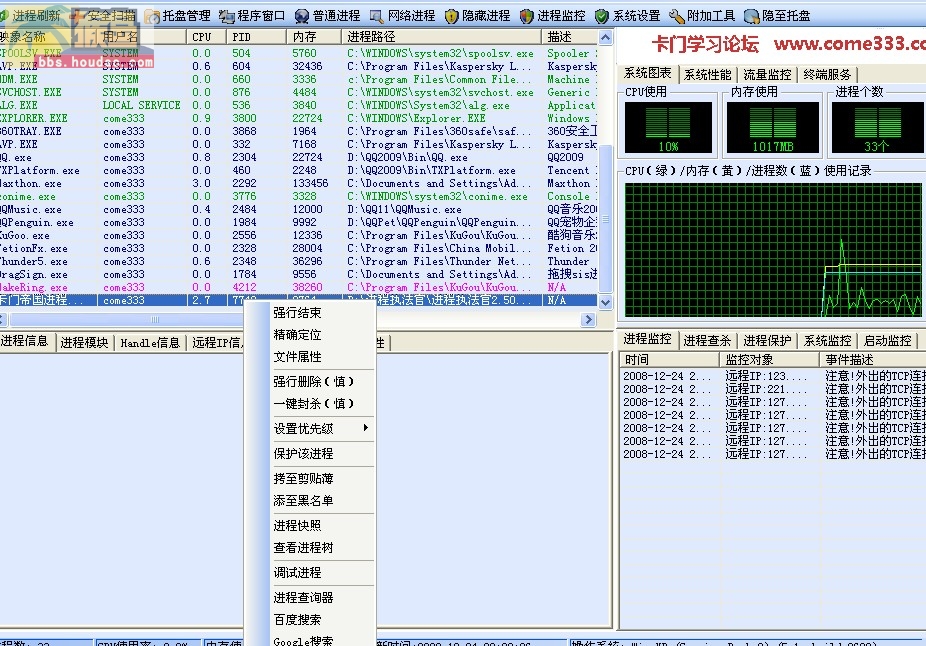Open 附加工具 wrench icon

click(x=677, y=16)
